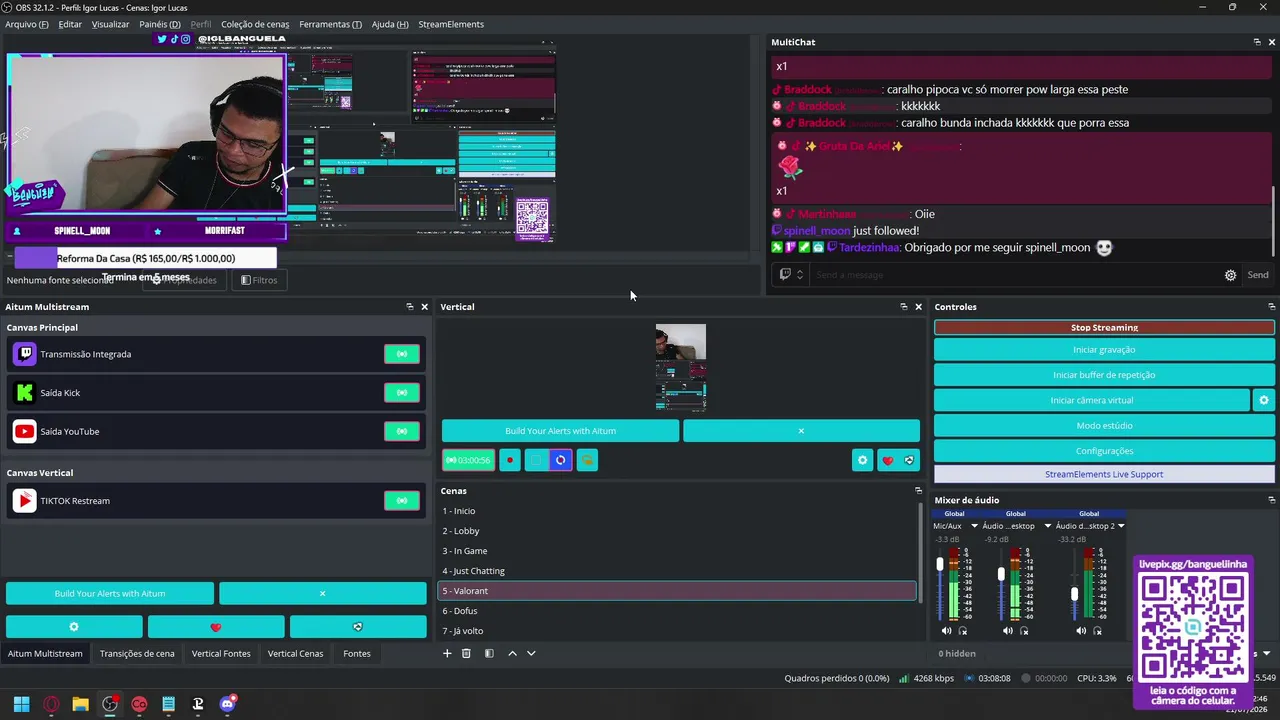This screenshot has width=1280, height=720.
Task: Move the selected scene down
Action: point(531,653)
